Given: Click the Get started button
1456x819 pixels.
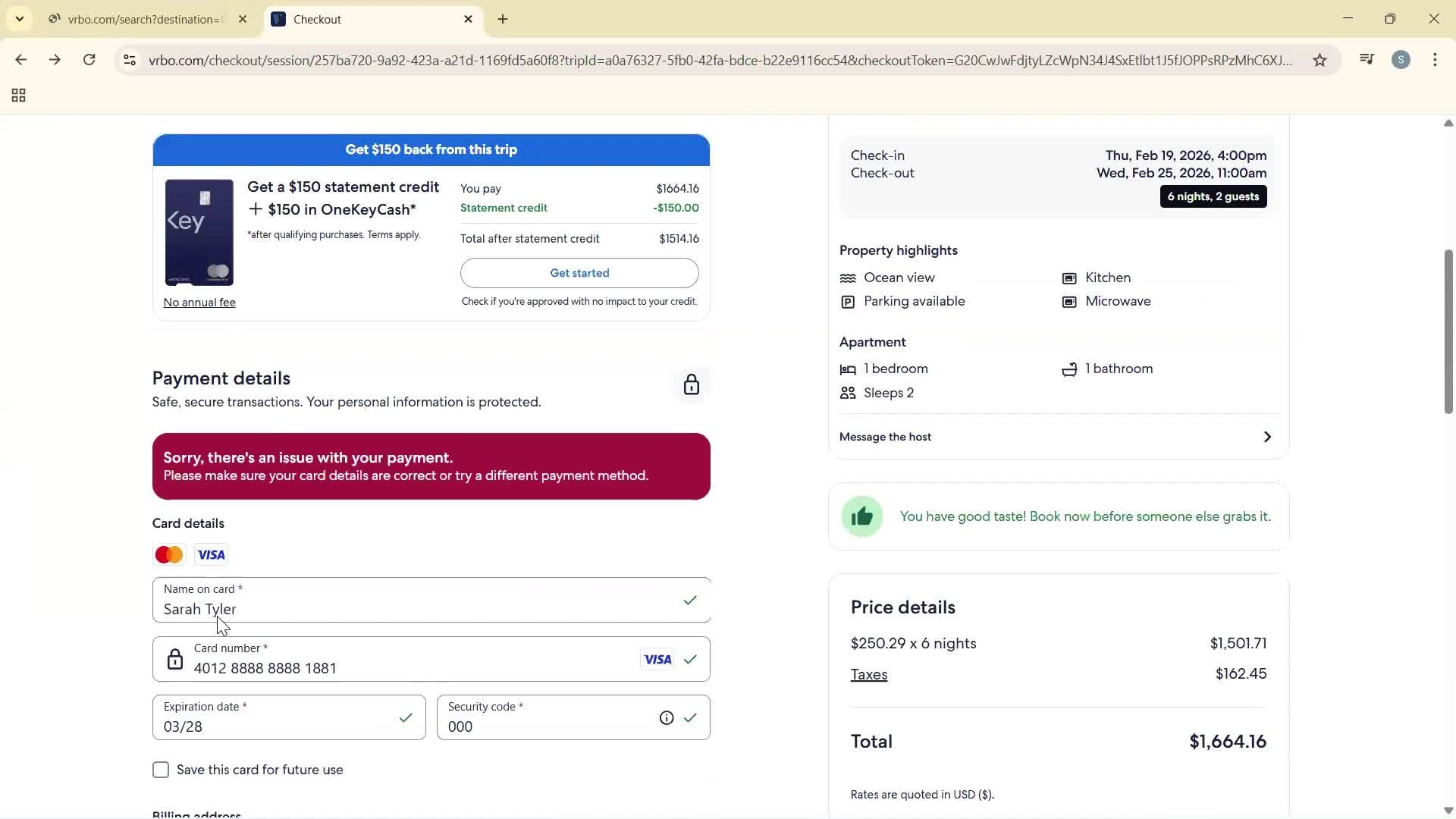Looking at the screenshot, I should coord(579,273).
